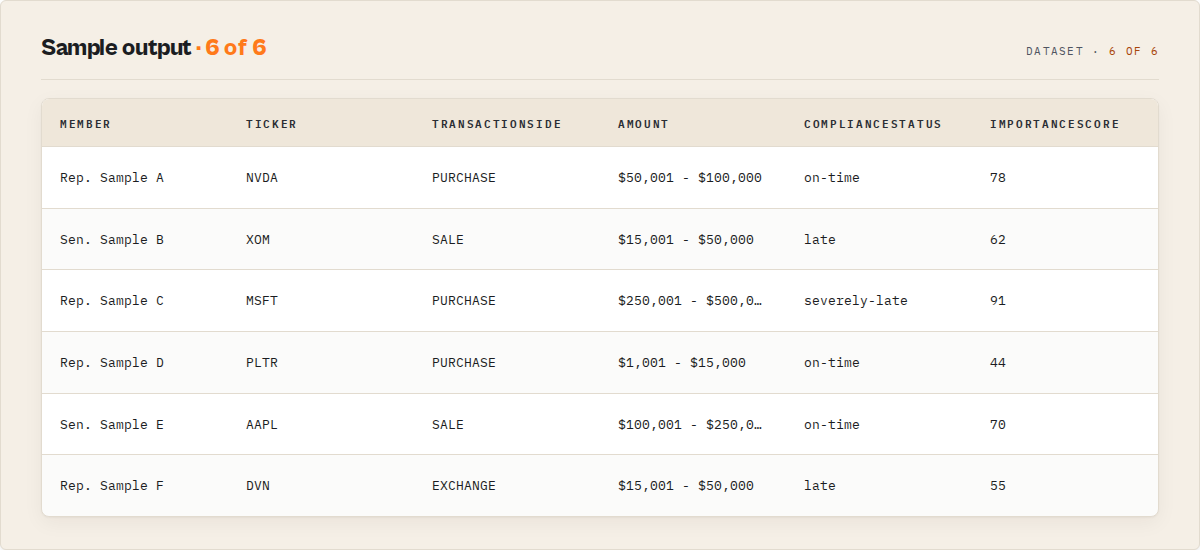1200x550 pixels.
Task: Click the XOM ticker cell
Action: (x=258, y=240)
